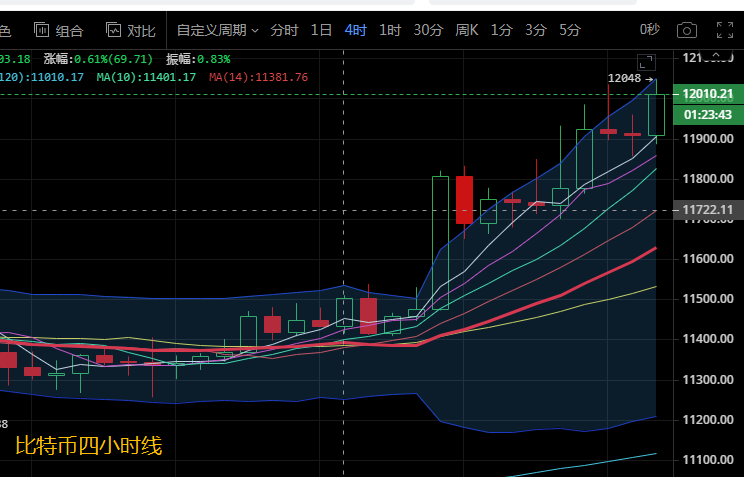This screenshot has width=744, height=477.
Task: Select the 4时 timeframe
Action: click(355, 30)
